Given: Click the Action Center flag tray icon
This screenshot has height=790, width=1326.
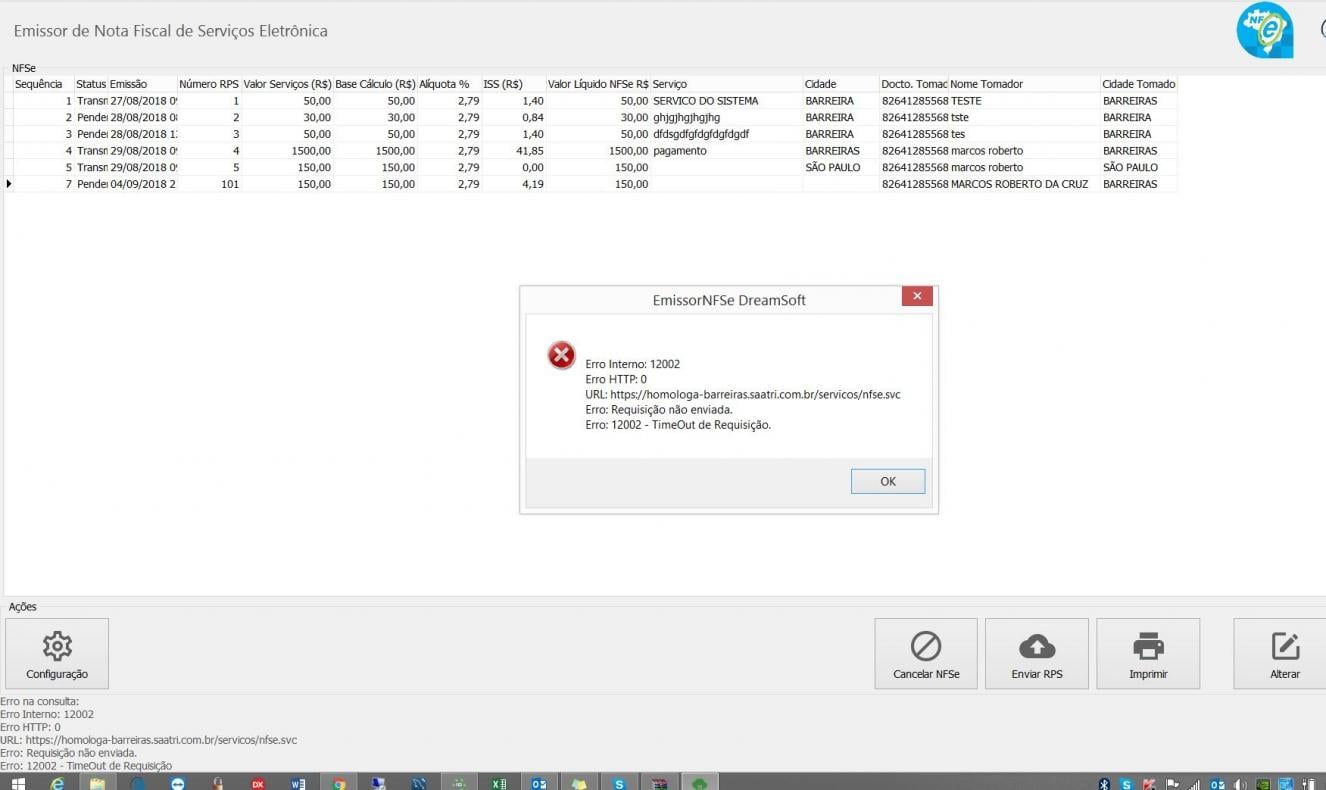Looking at the screenshot, I should click(1172, 784).
